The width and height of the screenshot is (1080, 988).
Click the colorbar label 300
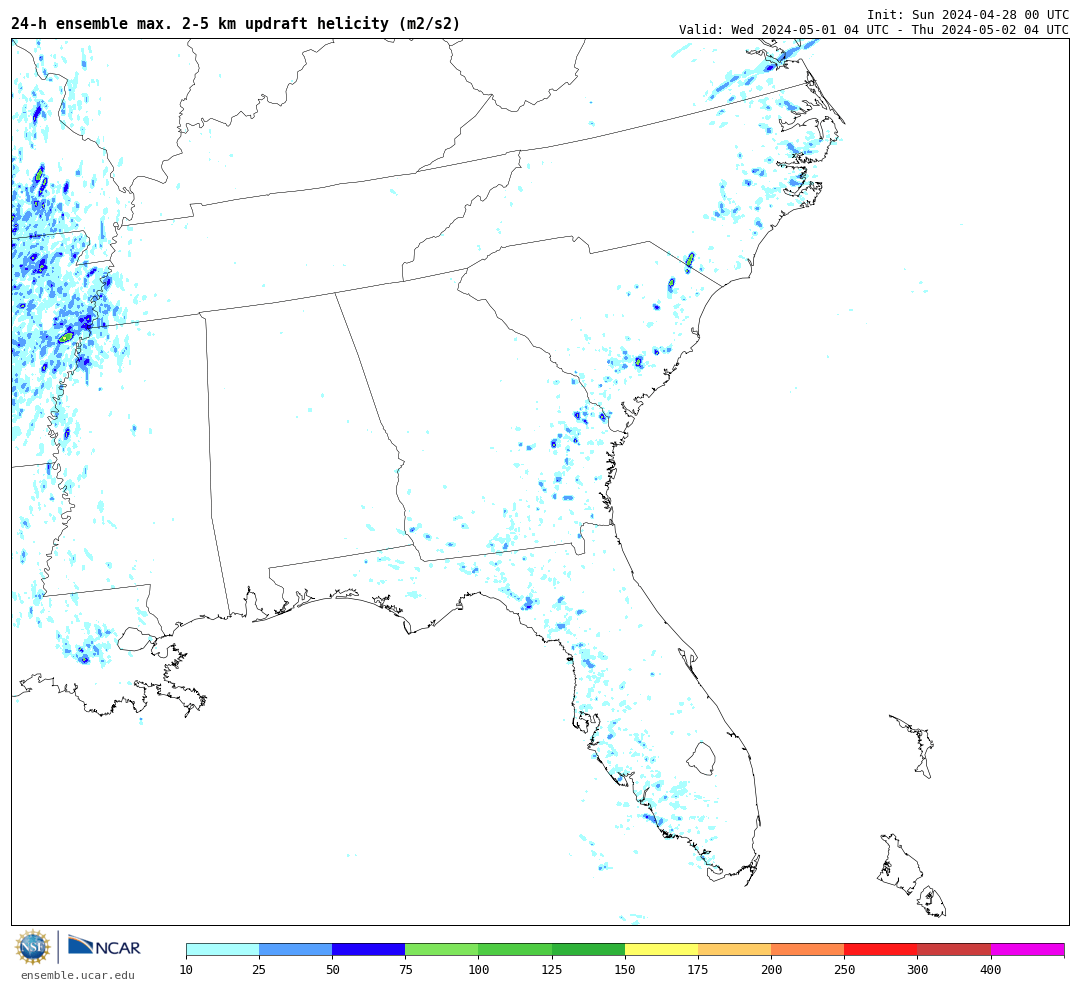917,970
